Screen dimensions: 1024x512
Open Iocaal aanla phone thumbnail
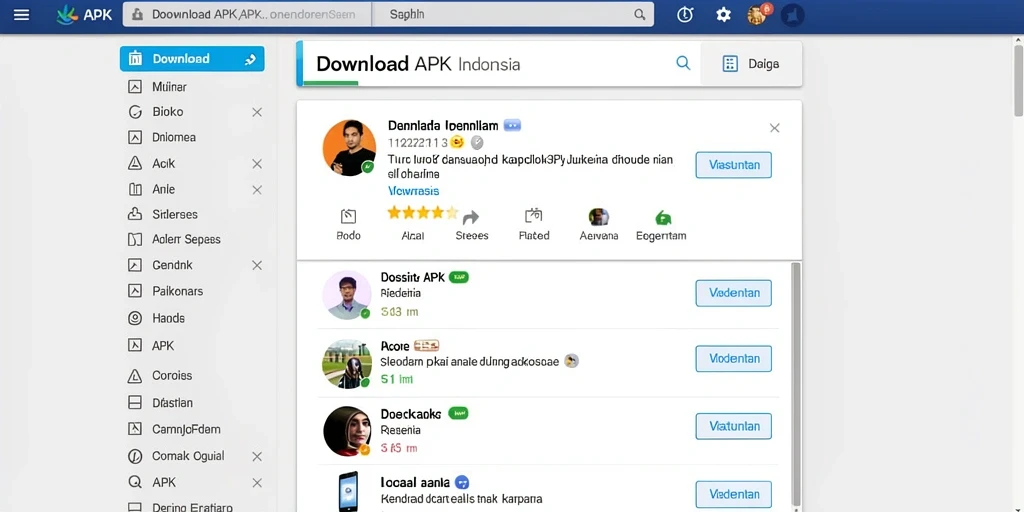pos(348,492)
